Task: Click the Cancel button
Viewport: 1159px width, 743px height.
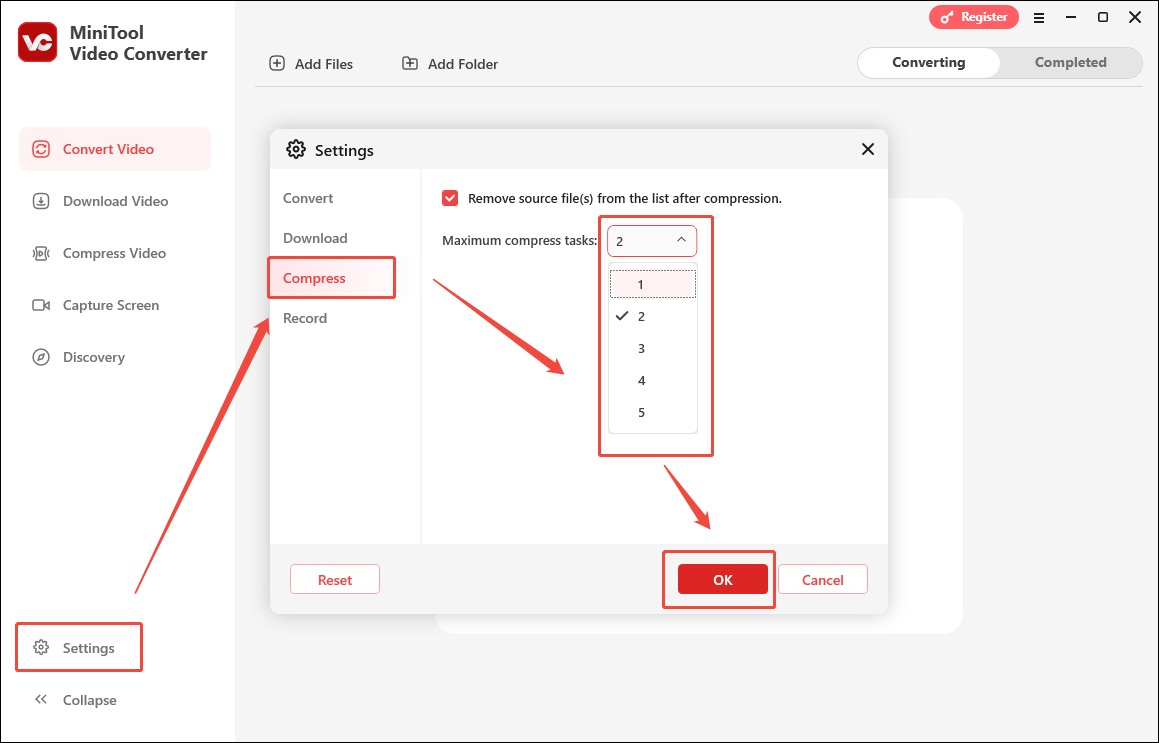Action: pos(823,580)
